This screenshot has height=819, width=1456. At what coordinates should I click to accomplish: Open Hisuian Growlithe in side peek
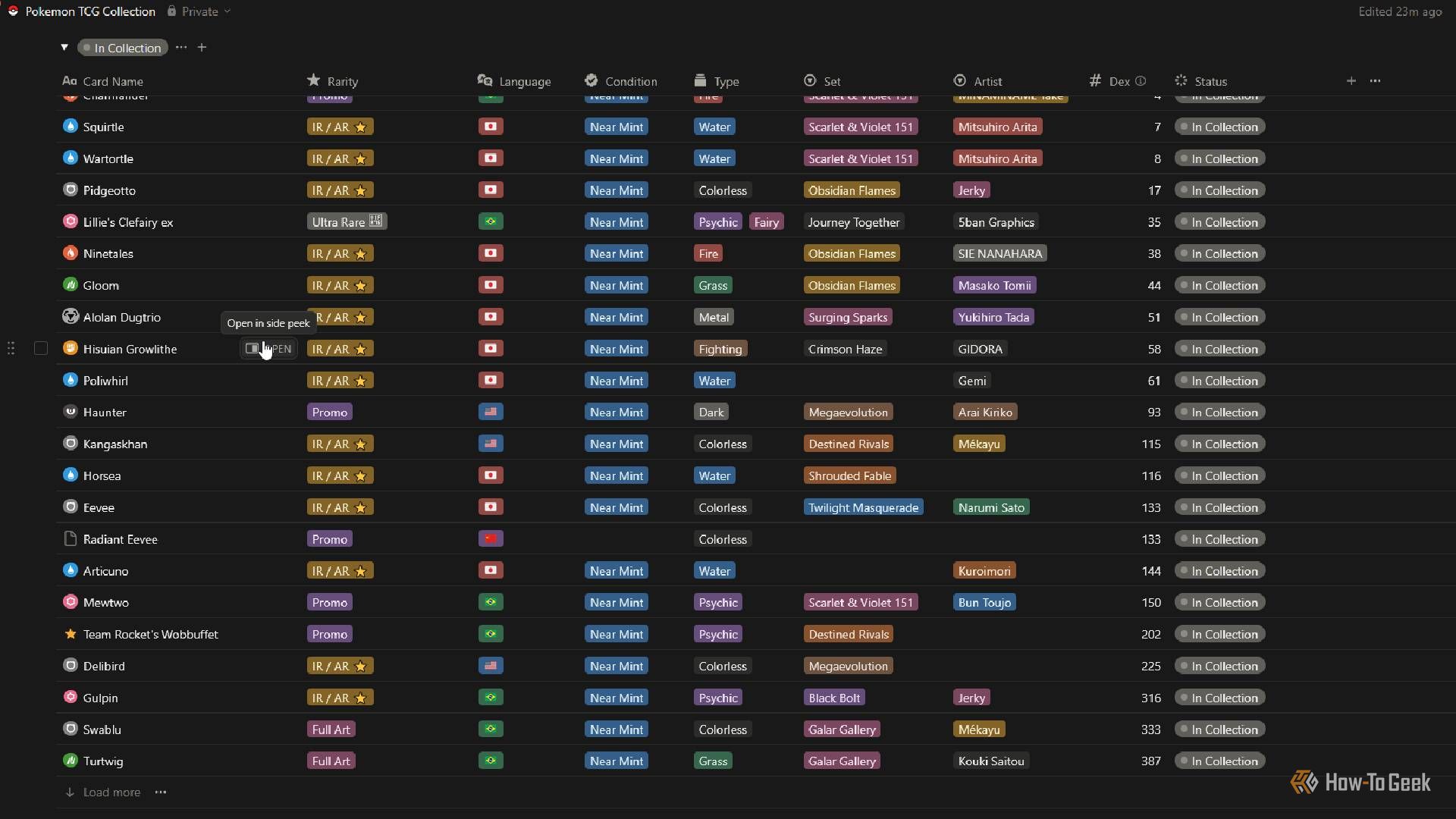click(268, 349)
